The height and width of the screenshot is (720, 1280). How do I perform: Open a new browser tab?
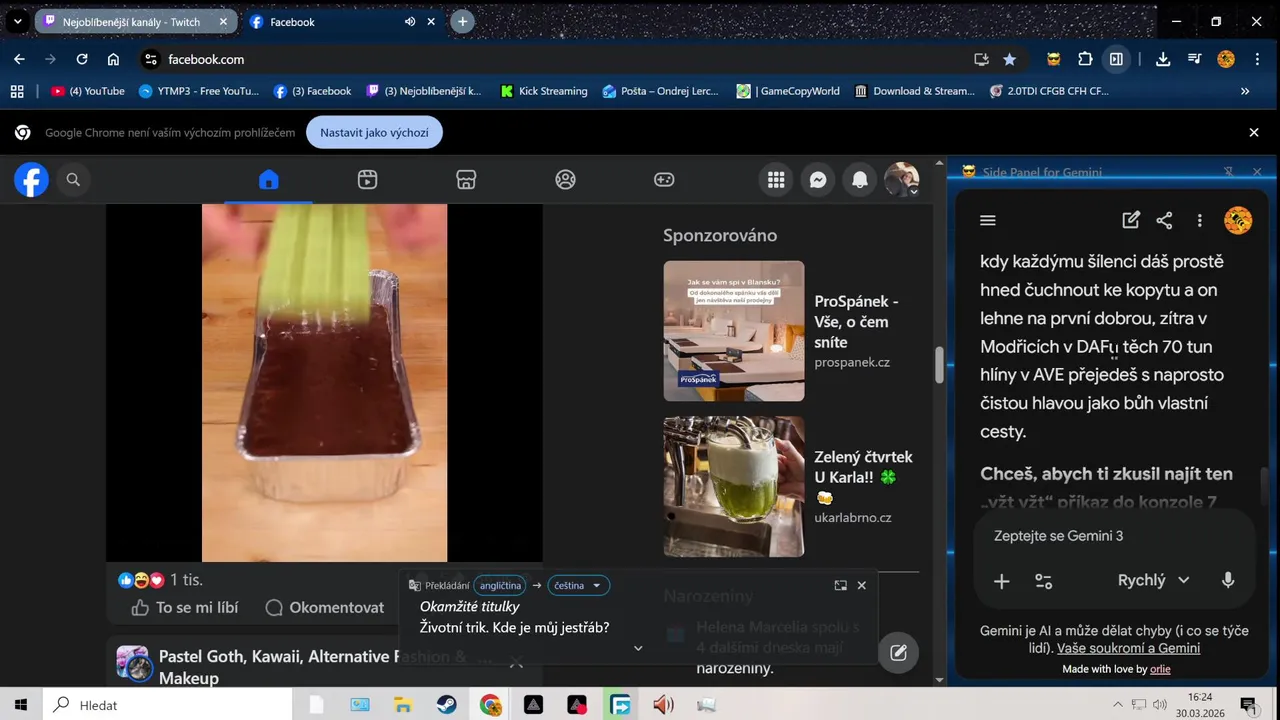tap(462, 22)
